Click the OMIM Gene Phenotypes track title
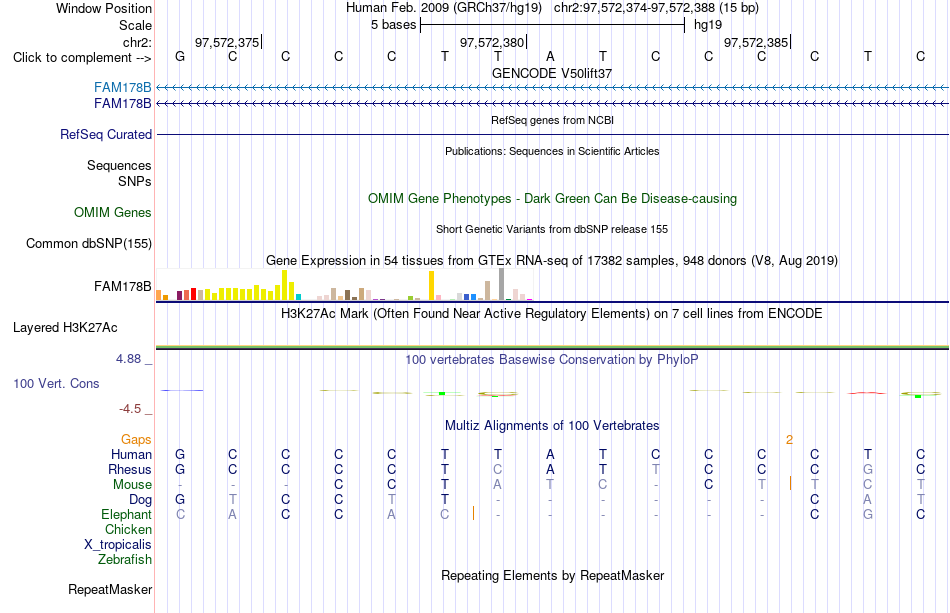This screenshot has width=950, height=613. 552,199
